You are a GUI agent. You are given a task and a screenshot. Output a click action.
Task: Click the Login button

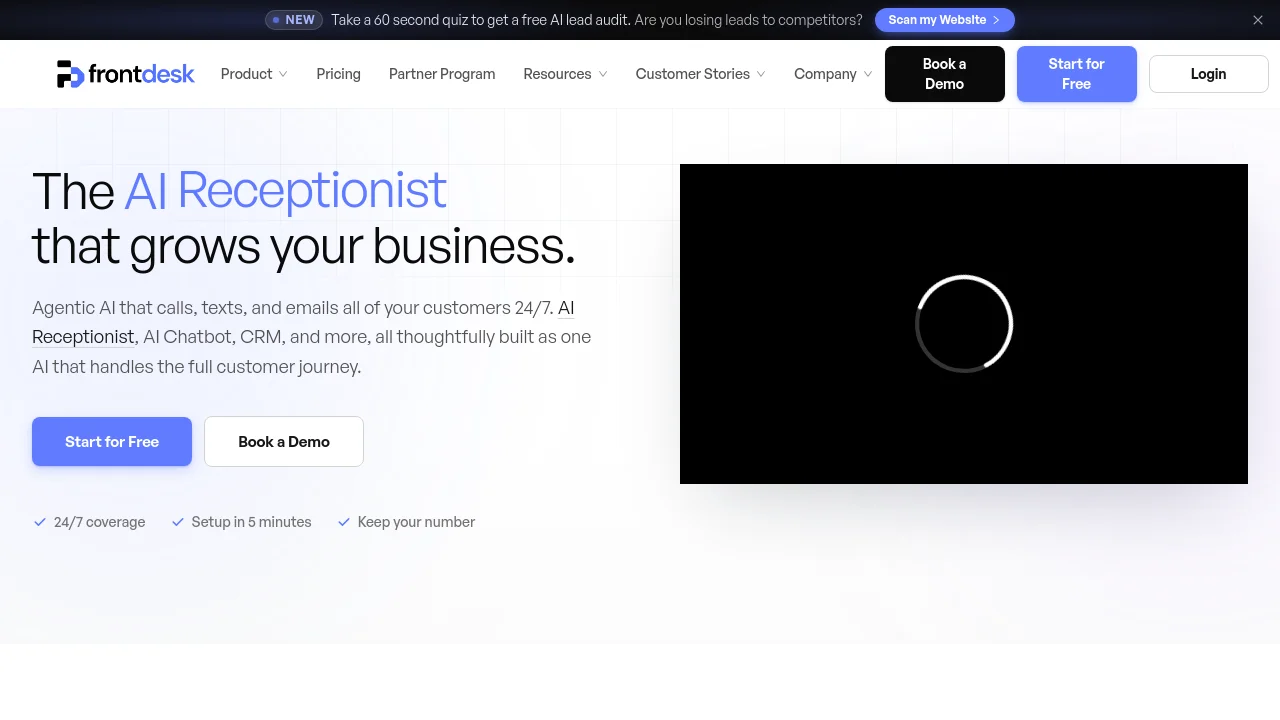tap(1208, 74)
